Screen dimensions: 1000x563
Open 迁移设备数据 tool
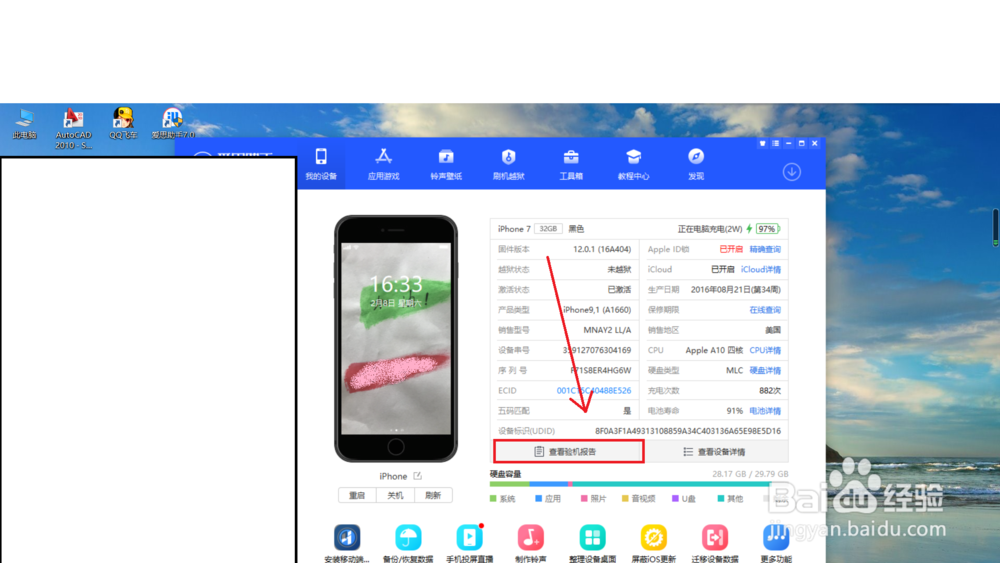pyautogui.click(x=715, y=543)
